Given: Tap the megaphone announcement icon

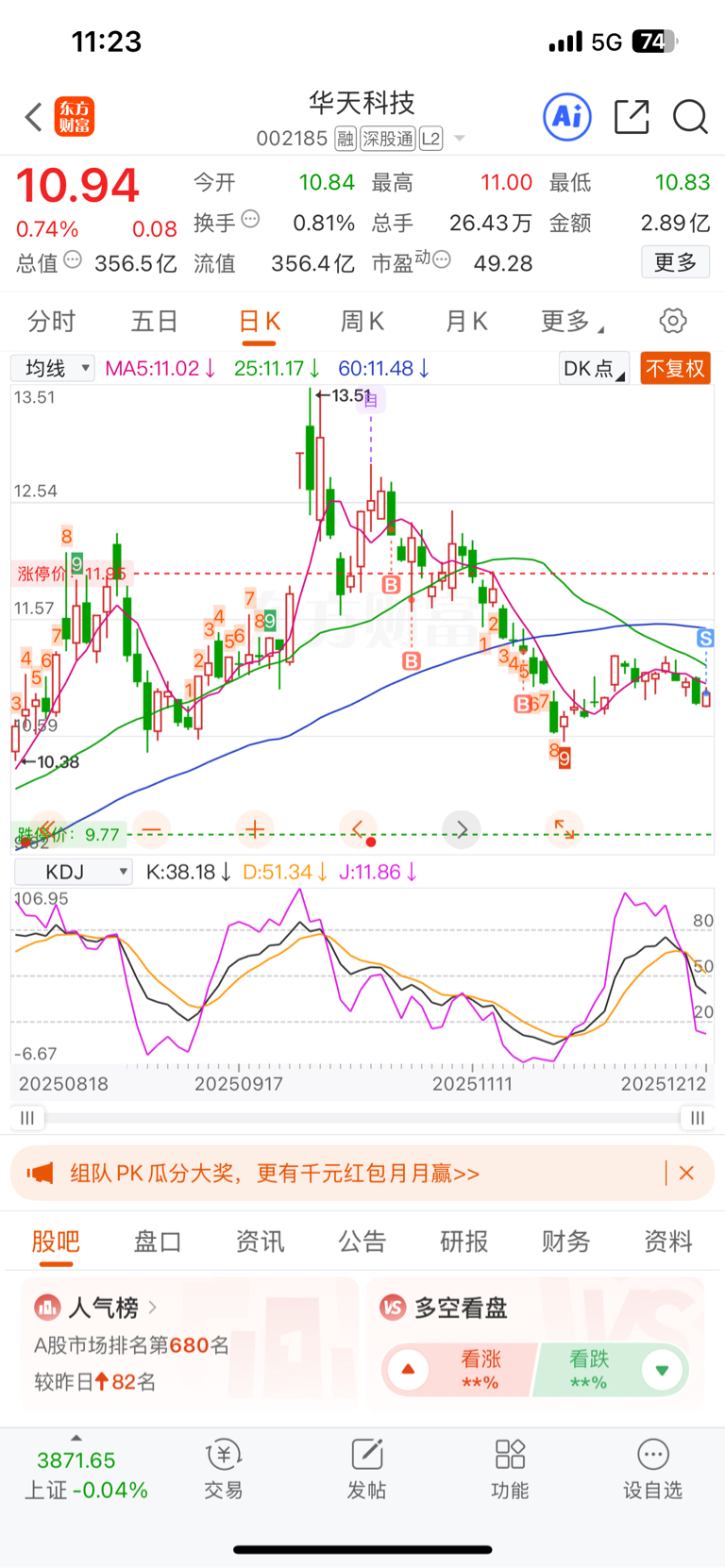Looking at the screenshot, I should point(40,1173).
